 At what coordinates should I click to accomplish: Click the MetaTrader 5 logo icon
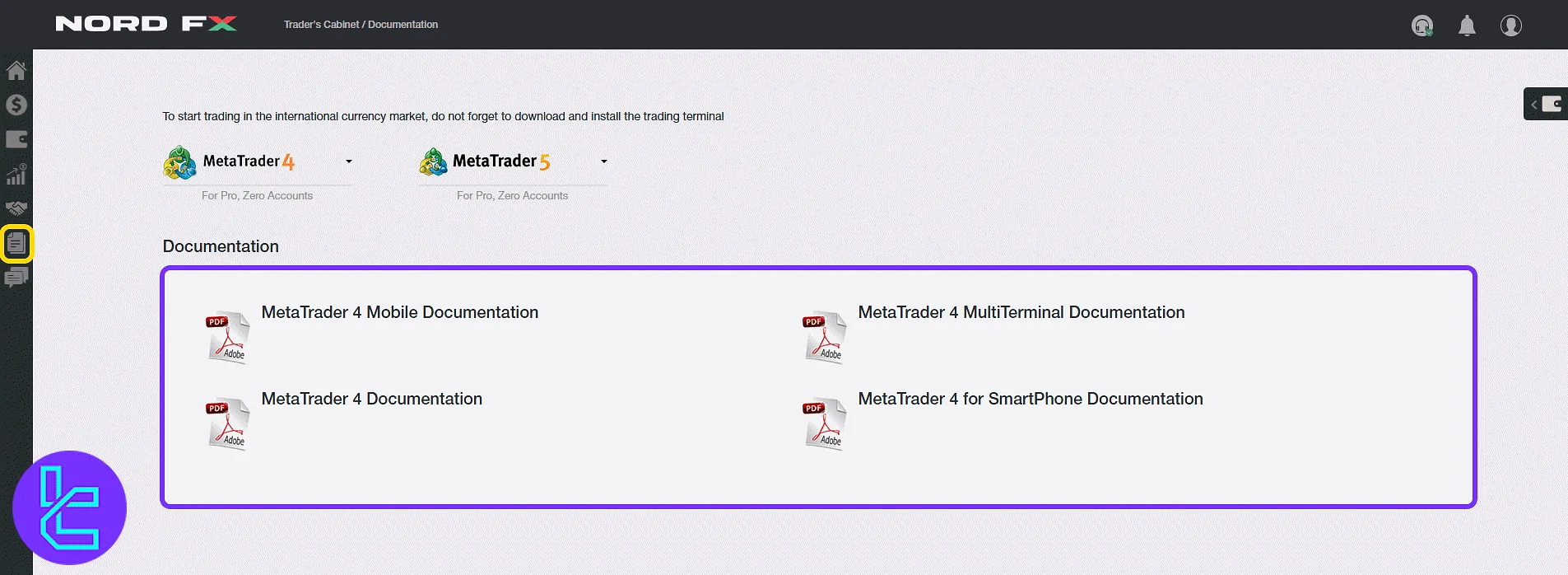click(433, 162)
